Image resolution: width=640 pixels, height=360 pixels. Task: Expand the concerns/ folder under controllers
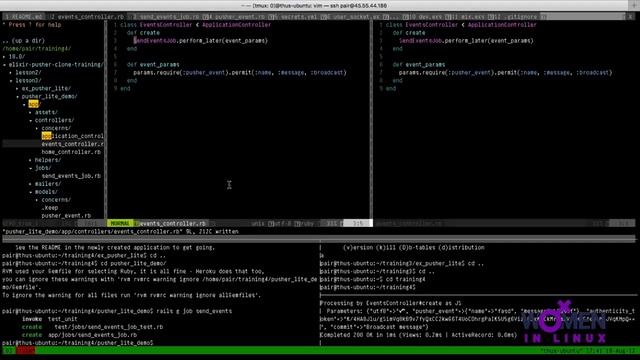[x=53, y=128]
